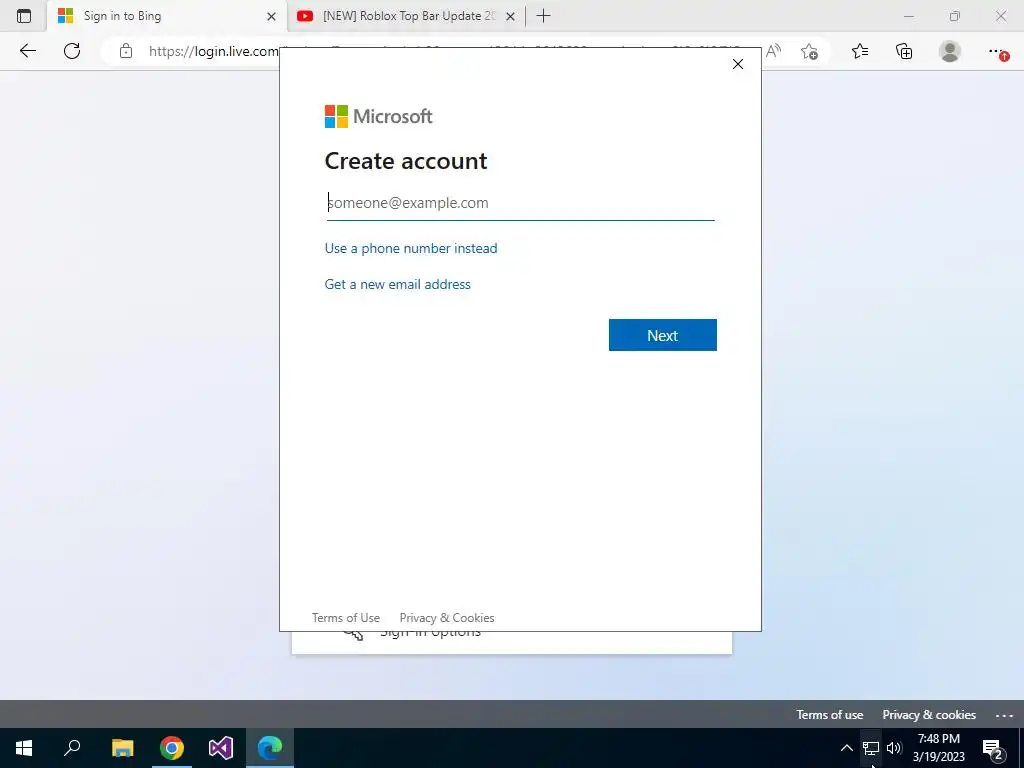Open the notification center icon
1024x768 pixels.
[993, 748]
